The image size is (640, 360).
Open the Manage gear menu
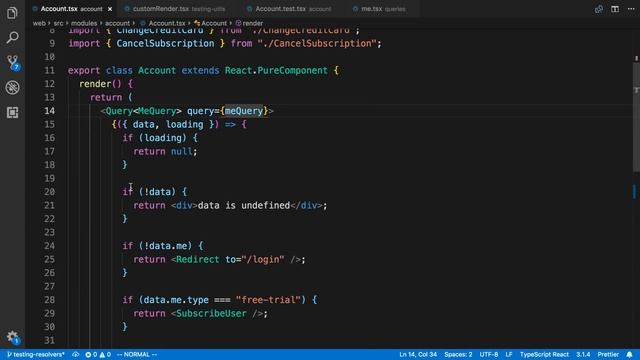coord(12,337)
